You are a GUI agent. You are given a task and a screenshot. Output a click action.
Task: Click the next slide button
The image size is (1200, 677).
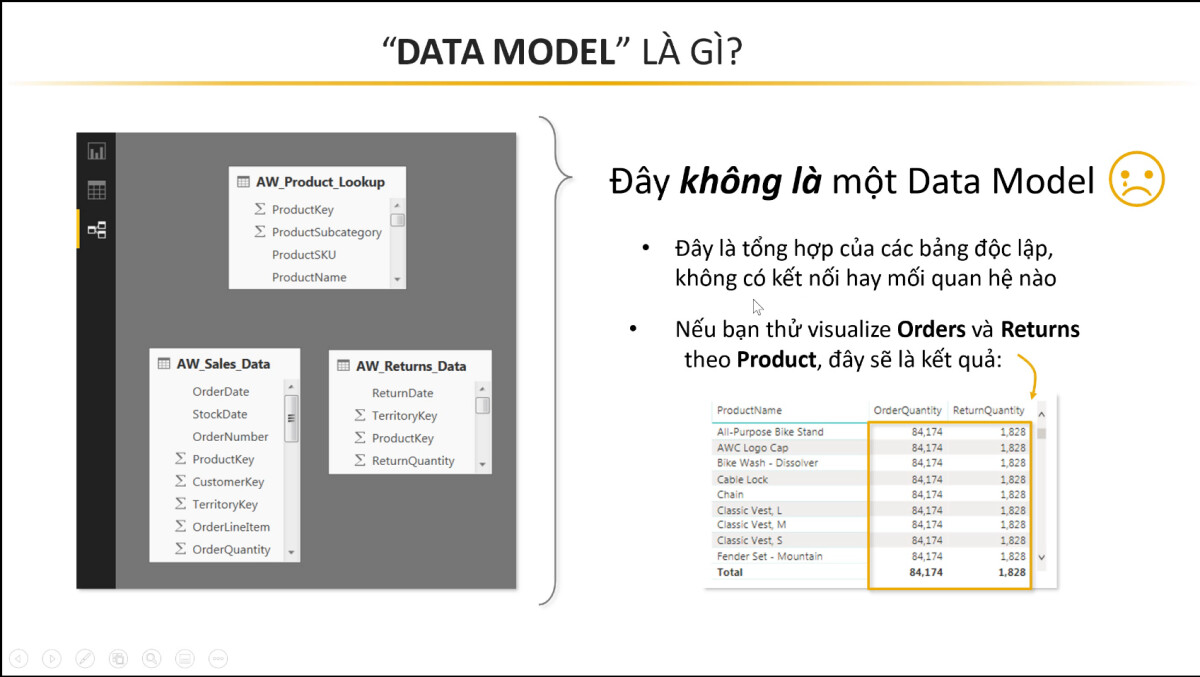point(52,659)
